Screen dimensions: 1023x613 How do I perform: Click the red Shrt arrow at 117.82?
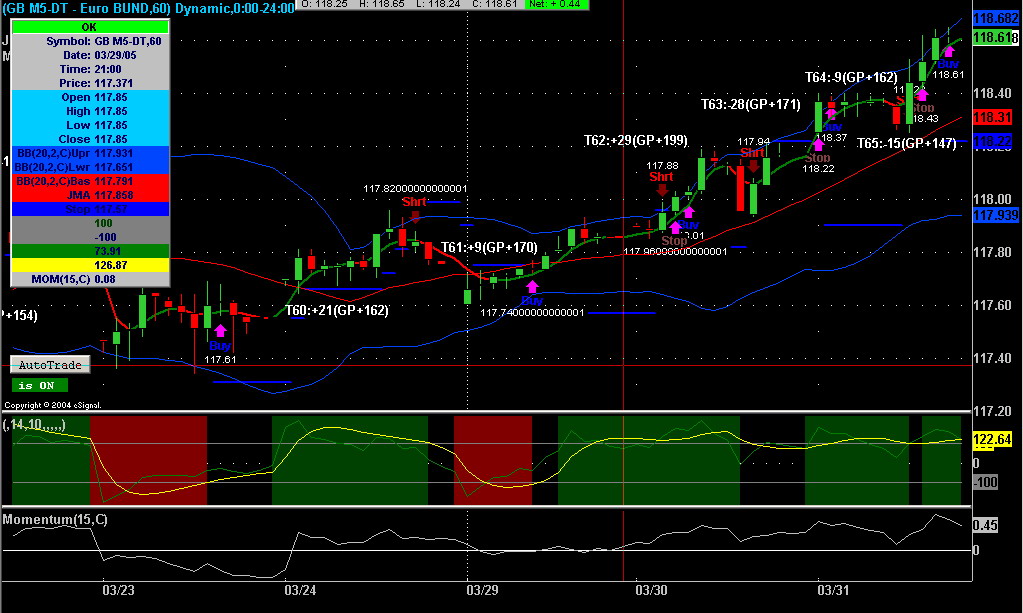point(416,217)
